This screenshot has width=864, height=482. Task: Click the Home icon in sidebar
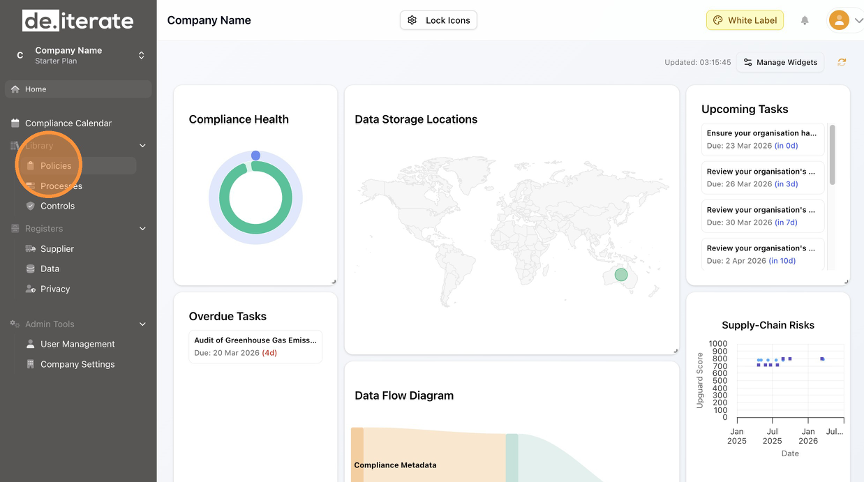[x=15, y=89]
